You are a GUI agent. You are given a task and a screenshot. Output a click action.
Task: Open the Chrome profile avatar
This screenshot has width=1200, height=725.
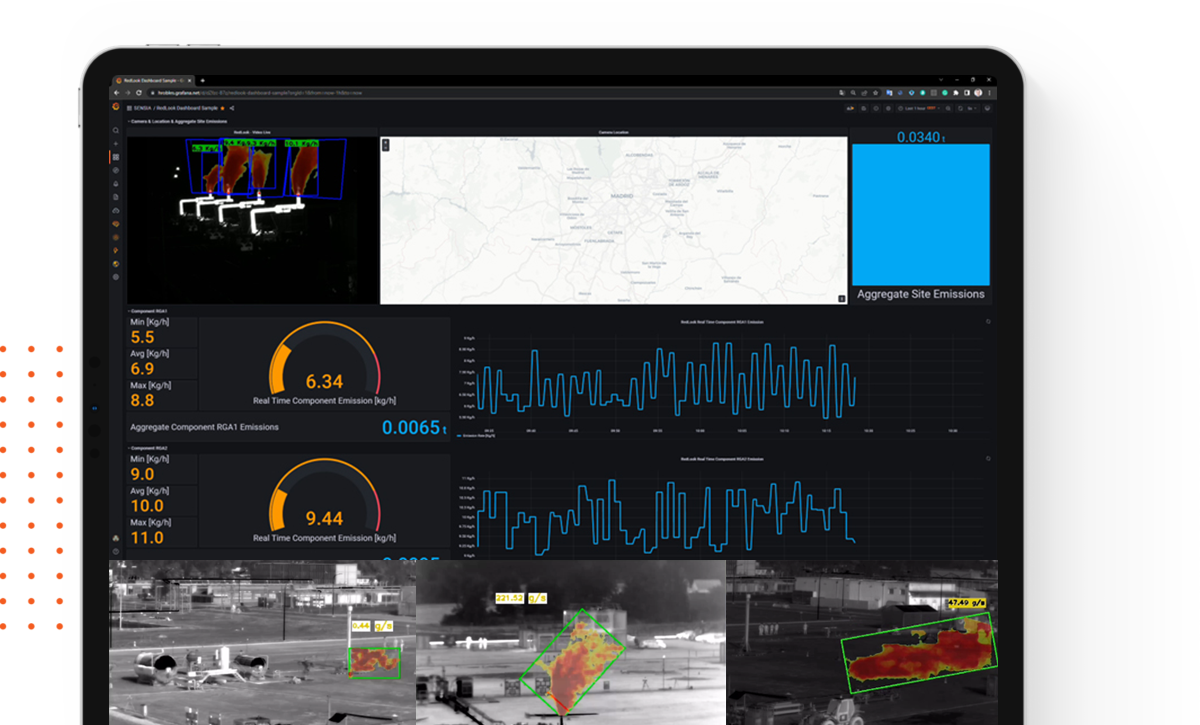(978, 93)
